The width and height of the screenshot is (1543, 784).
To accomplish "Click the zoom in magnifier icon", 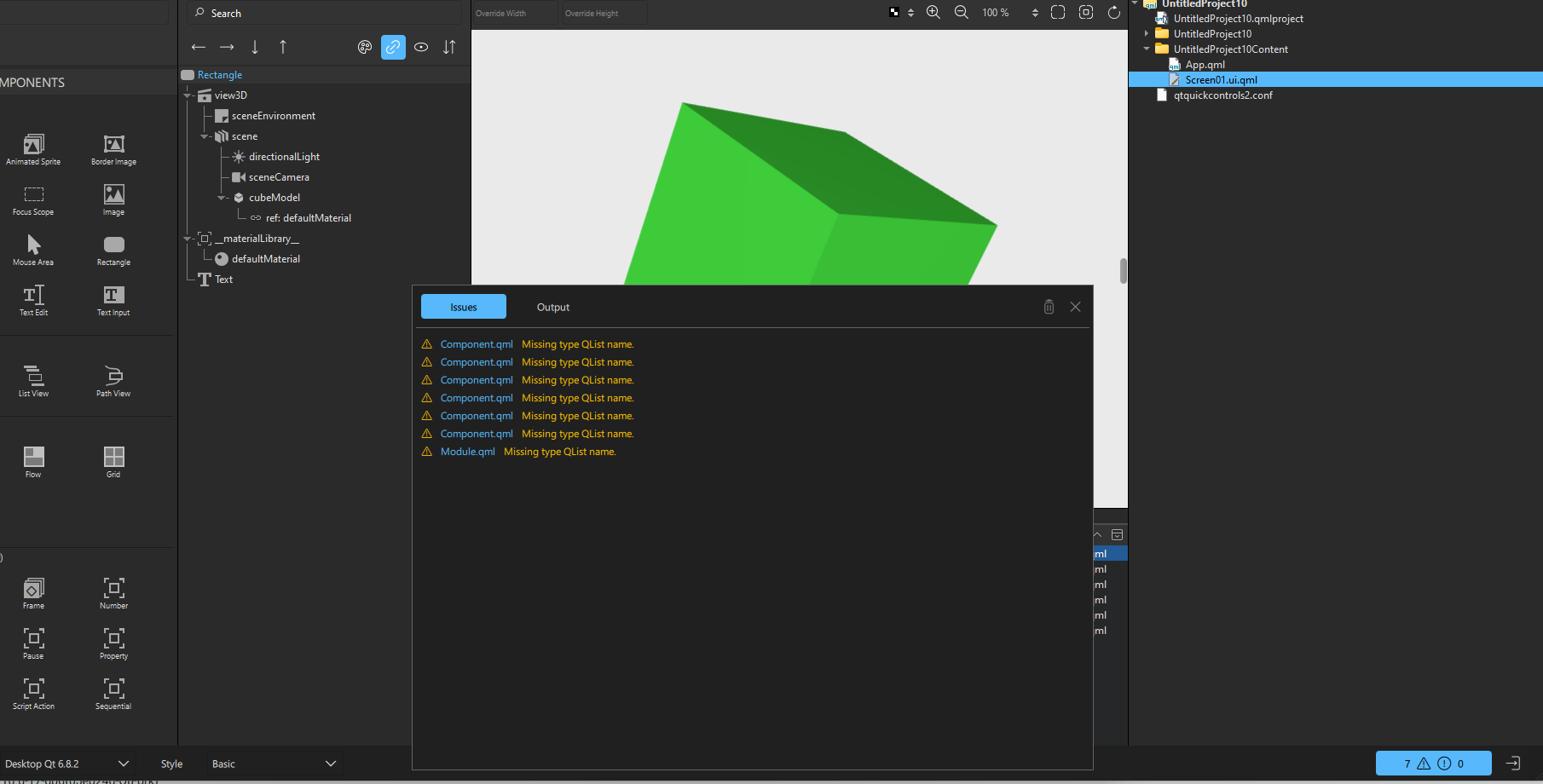I will tap(933, 12).
